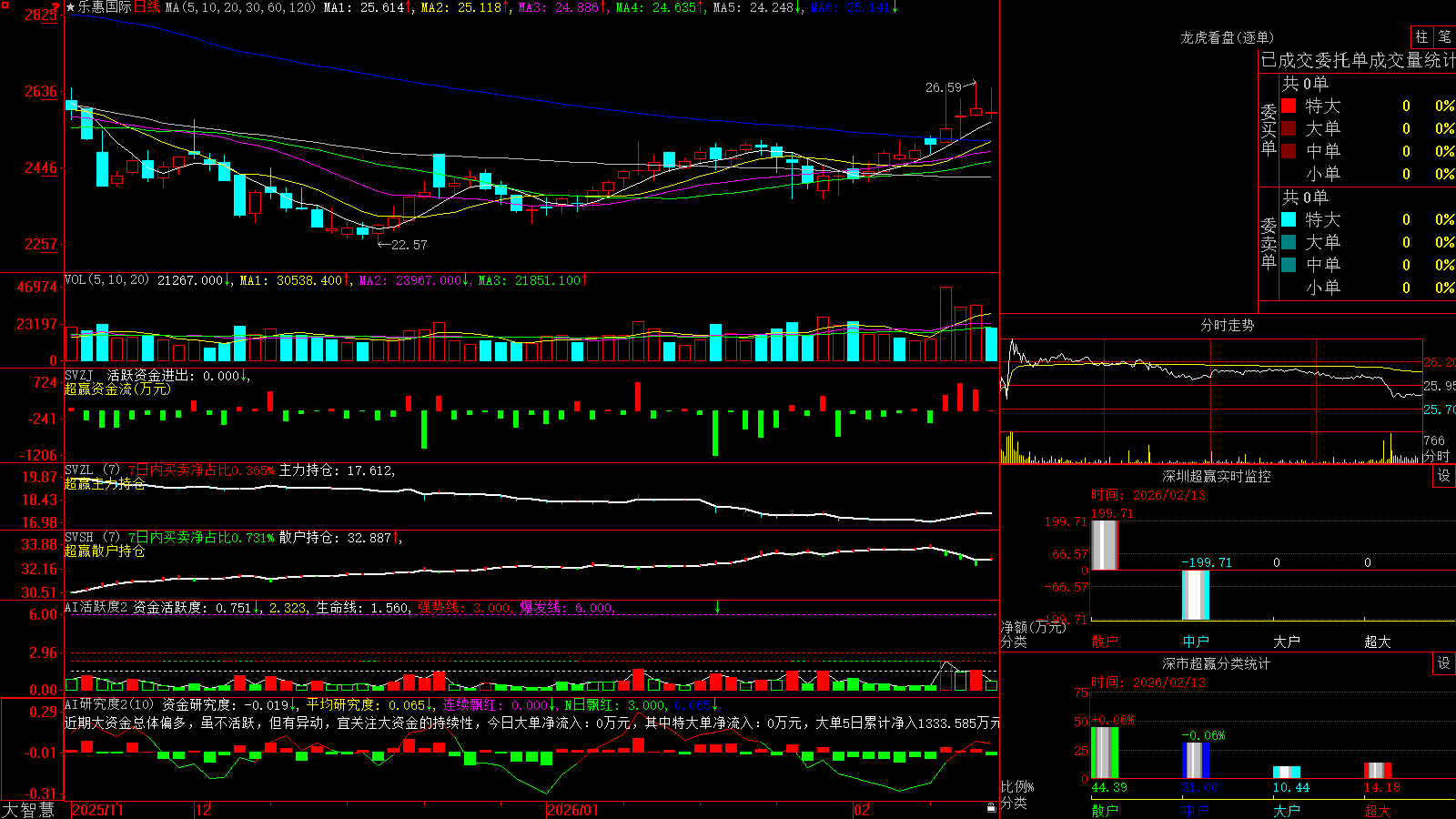
Task: Click the 委卖单 section label
Action: pyautogui.click(x=1269, y=243)
